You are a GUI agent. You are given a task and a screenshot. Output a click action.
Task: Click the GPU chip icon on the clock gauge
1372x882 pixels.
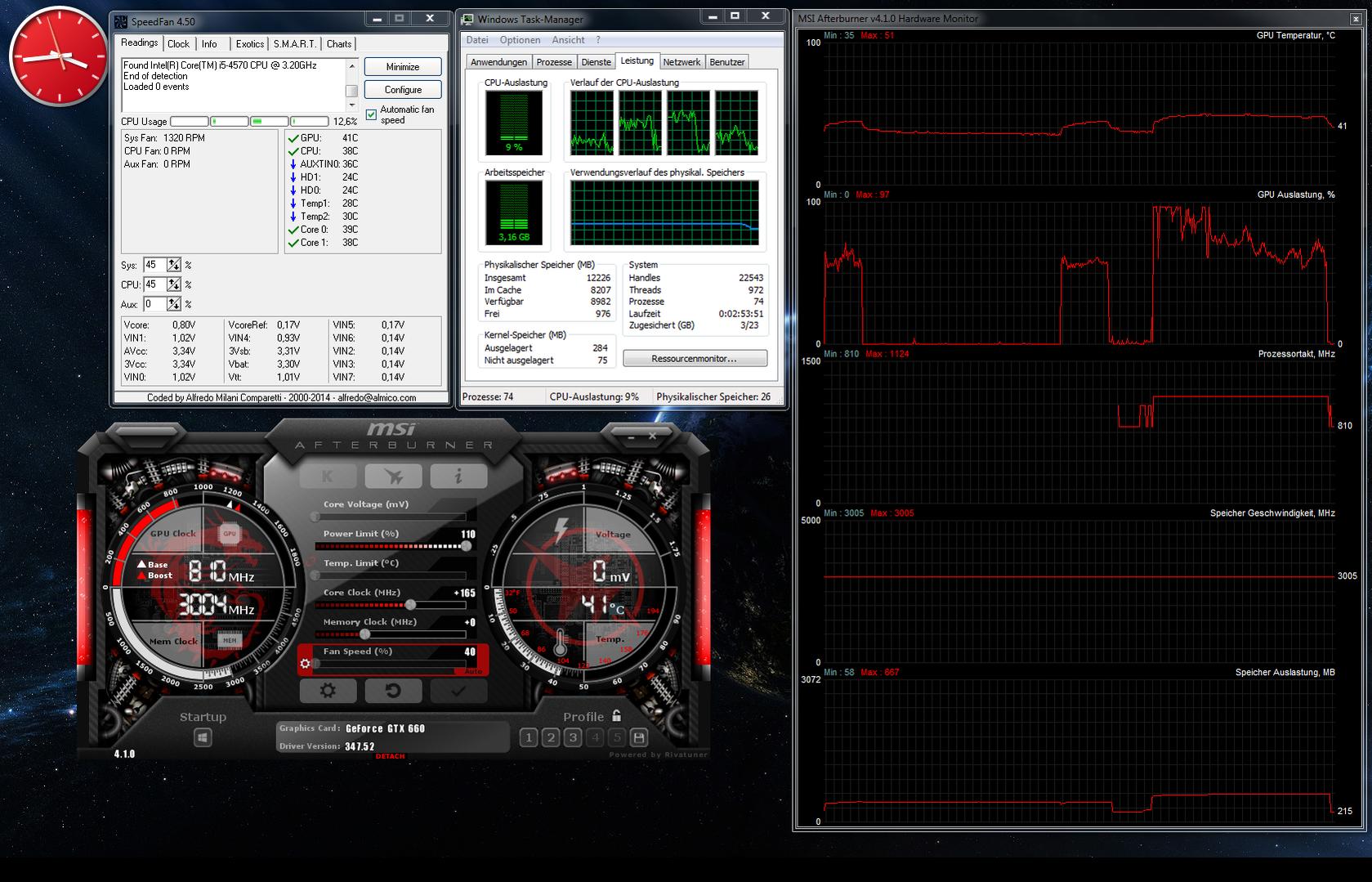pos(230,534)
